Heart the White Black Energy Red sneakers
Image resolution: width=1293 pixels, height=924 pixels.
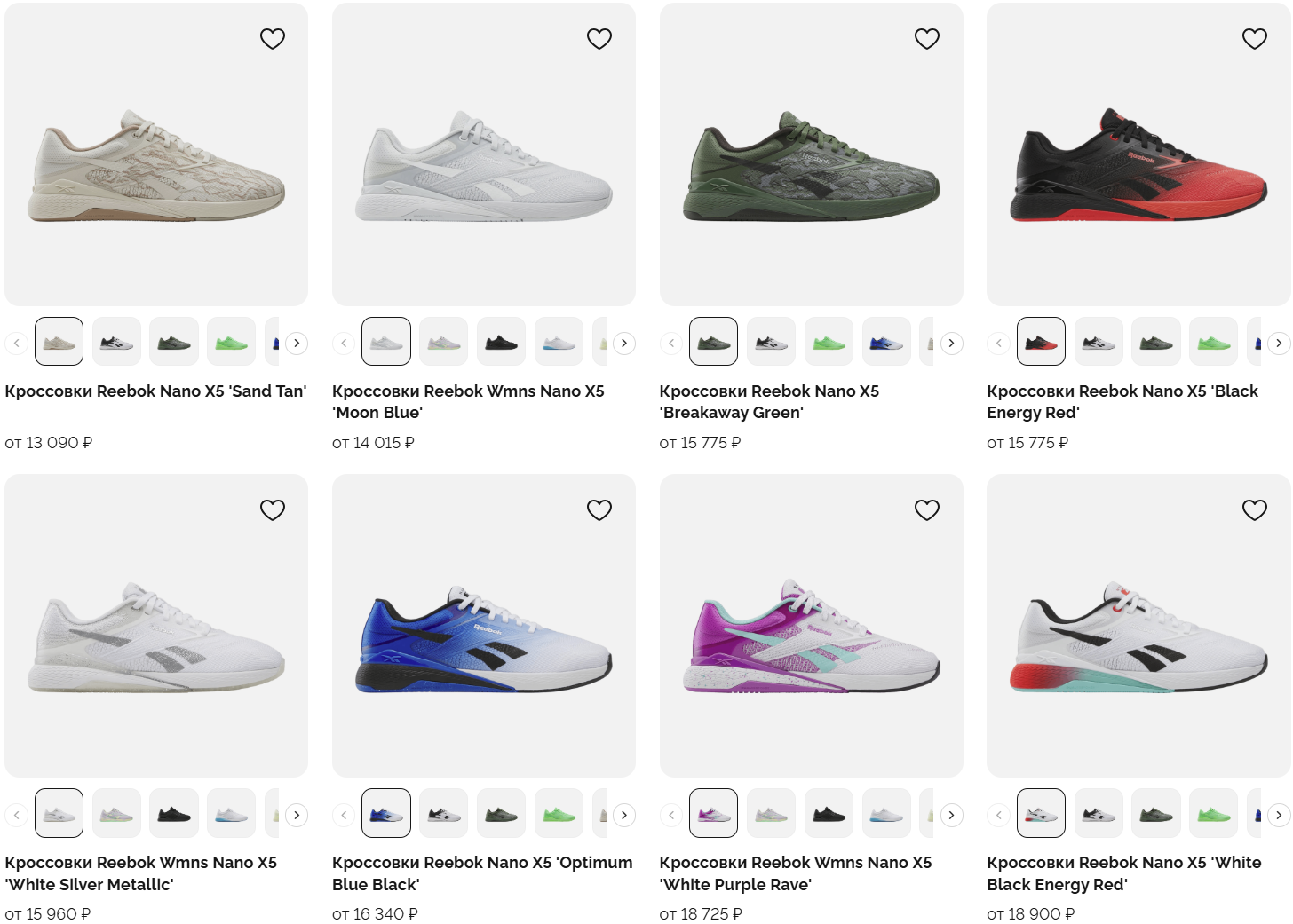pos(1255,509)
